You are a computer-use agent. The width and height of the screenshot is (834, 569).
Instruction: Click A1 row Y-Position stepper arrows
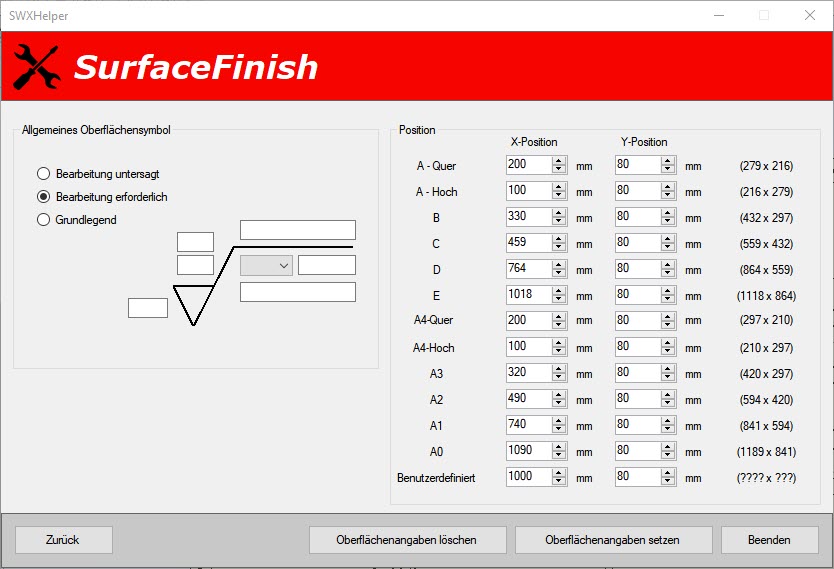(668, 425)
